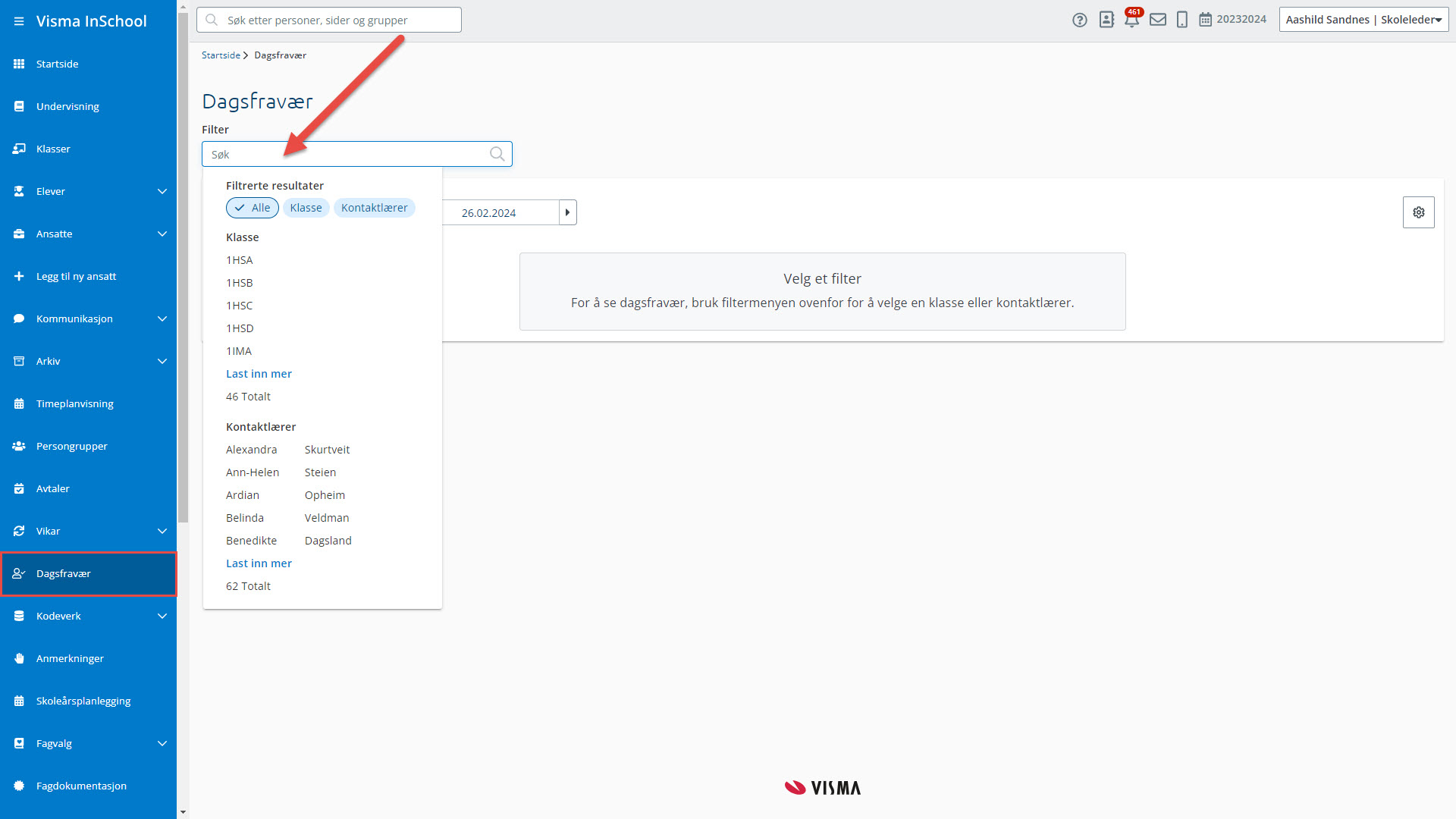This screenshot has width=1456, height=819.
Task: Open the help question mark icon
Action: coord(1080,20)
